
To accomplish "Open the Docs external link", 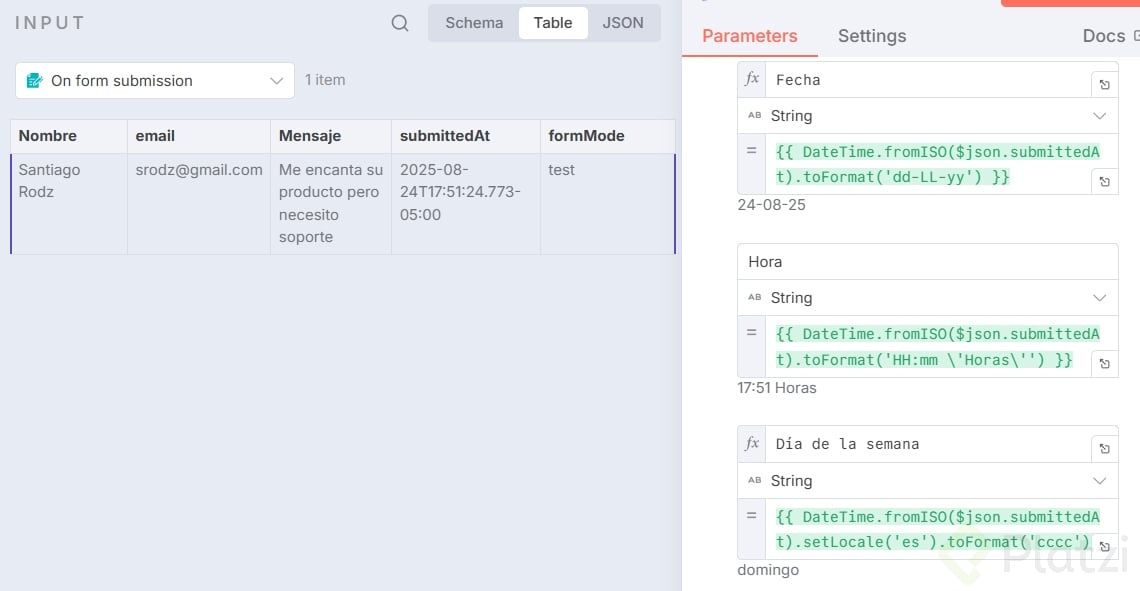I will coord(1108,36).
